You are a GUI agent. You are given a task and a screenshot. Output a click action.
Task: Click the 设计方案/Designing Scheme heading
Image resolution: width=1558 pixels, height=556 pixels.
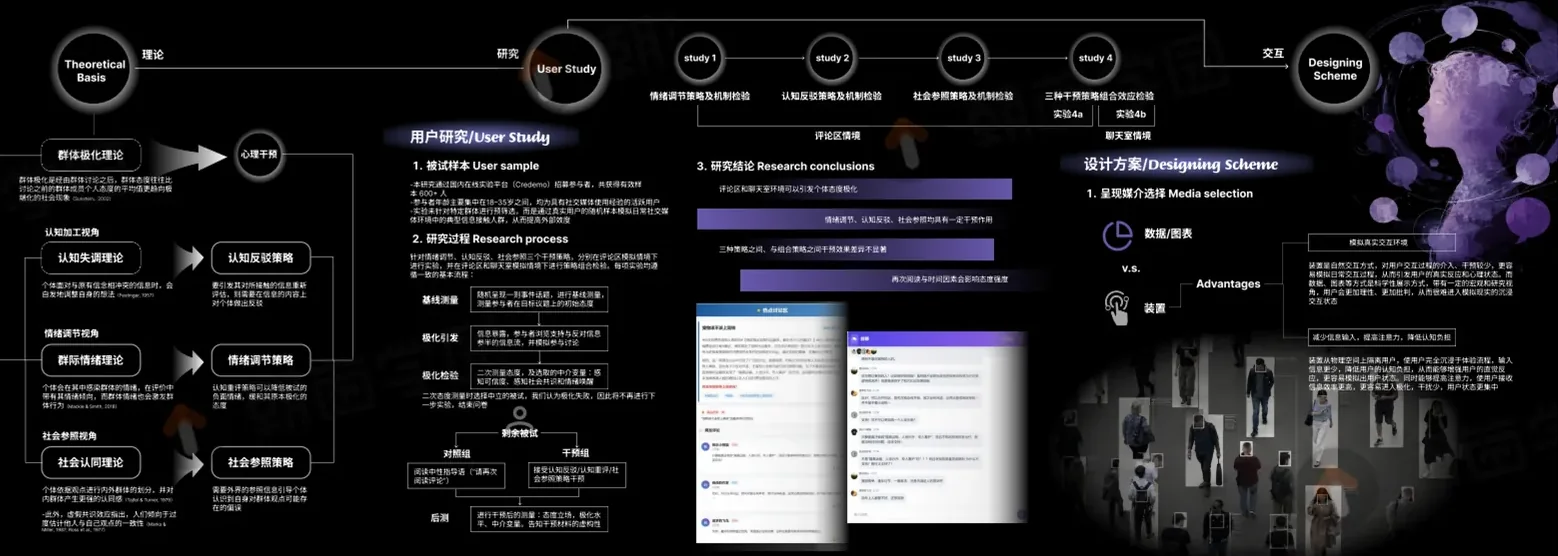(x=1180, y=164)
